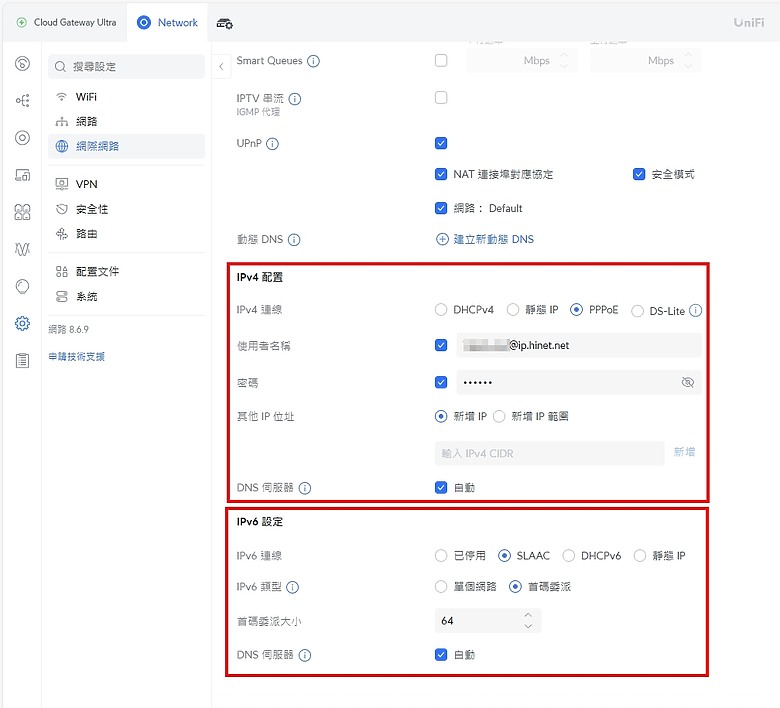Uncheck IPv4 DNS 自動 checkbox
This screenshot has width=780, height=708.
(441, 488)
